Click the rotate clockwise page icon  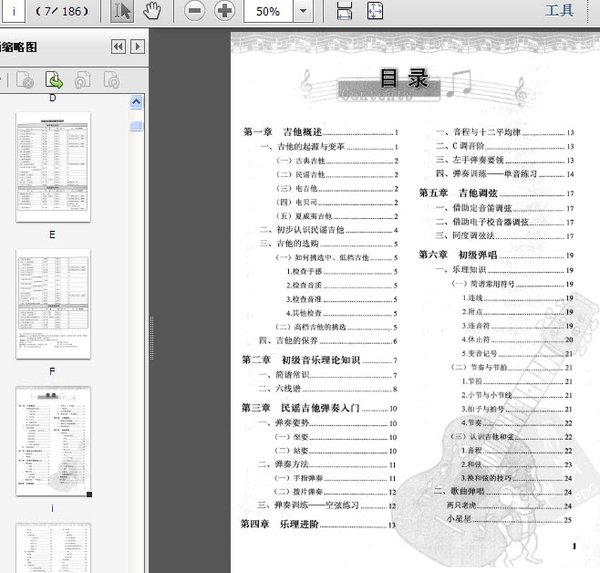click(111, 79)
